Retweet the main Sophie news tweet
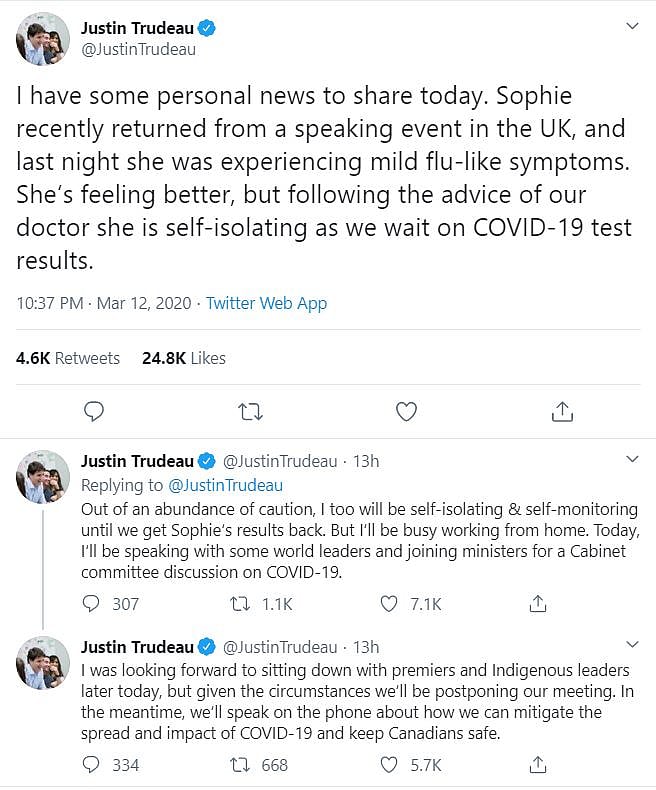Image resolution: width=656 pixels, height=790 pixels. pyautogui.click(x=250, y=411)
